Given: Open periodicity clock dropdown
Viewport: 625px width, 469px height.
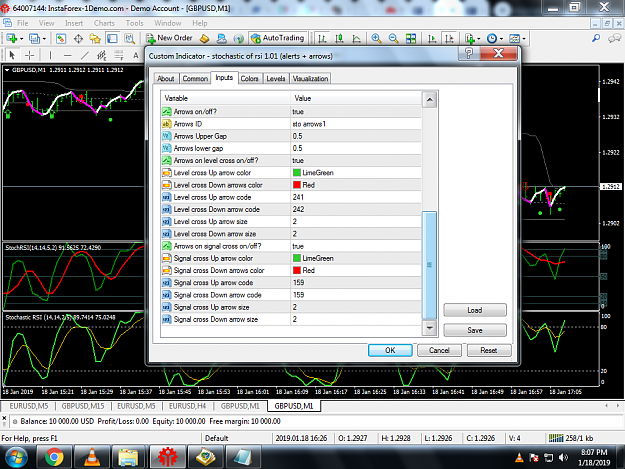Looking at the screenshot, I should [x=495, y=39].
